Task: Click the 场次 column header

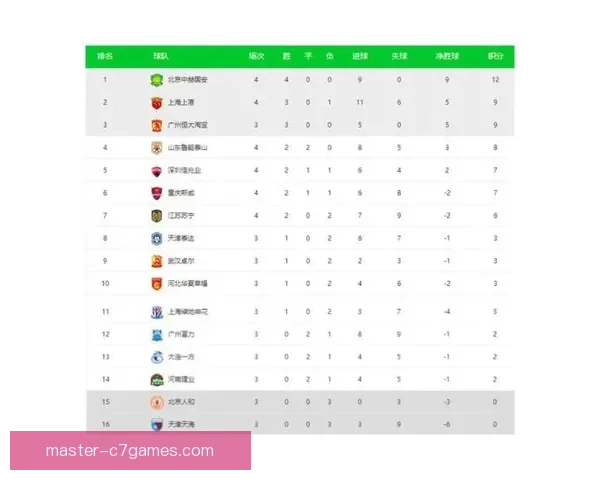Action: click(256, 56)
